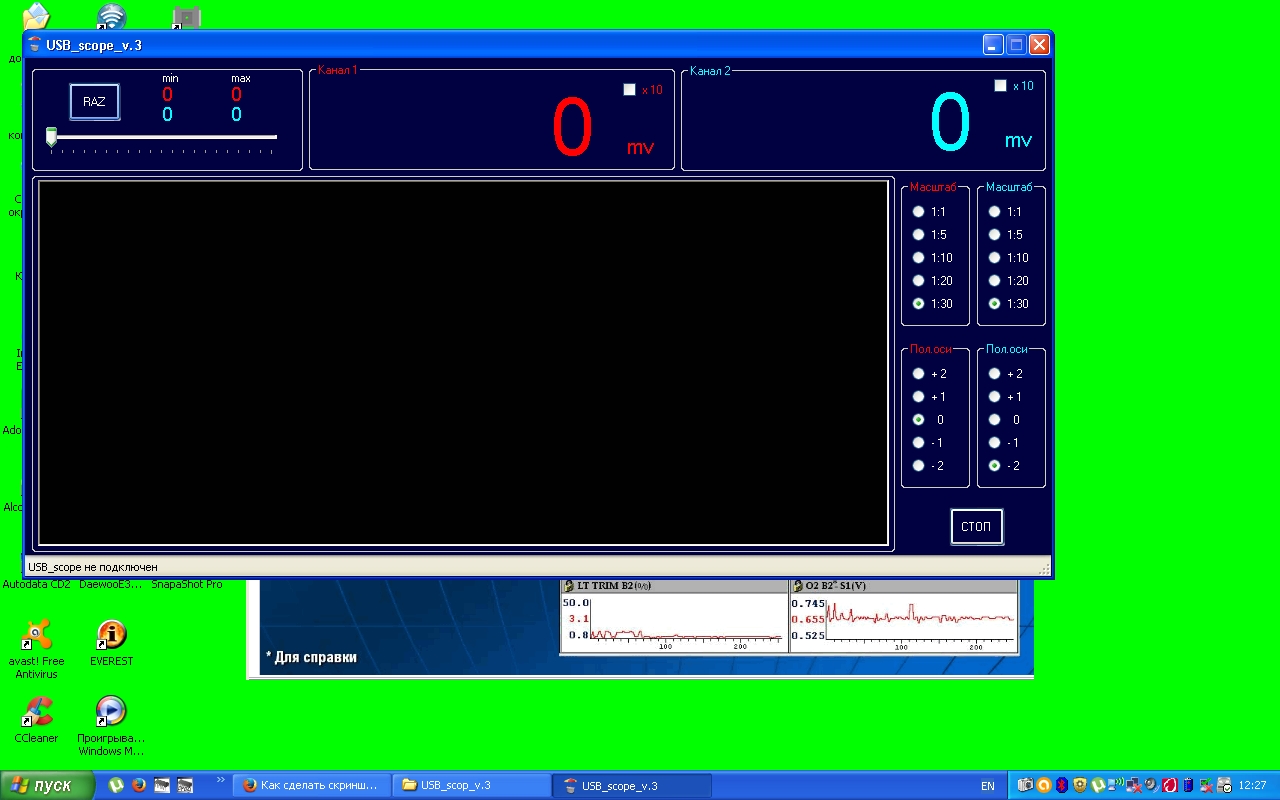Viewport: 1280px width, 800px height.
Task: Click the СТОП button
Action: [x=976, y=527]
